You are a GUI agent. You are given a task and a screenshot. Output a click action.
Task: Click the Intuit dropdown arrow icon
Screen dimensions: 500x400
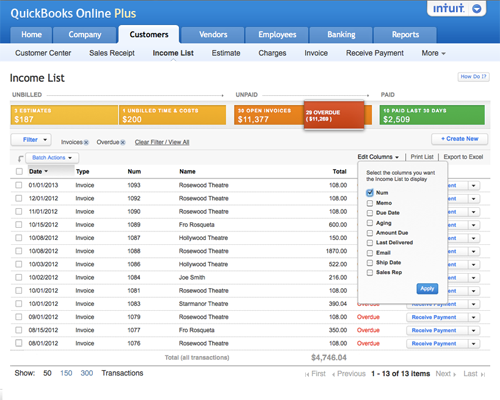[477, 9]
